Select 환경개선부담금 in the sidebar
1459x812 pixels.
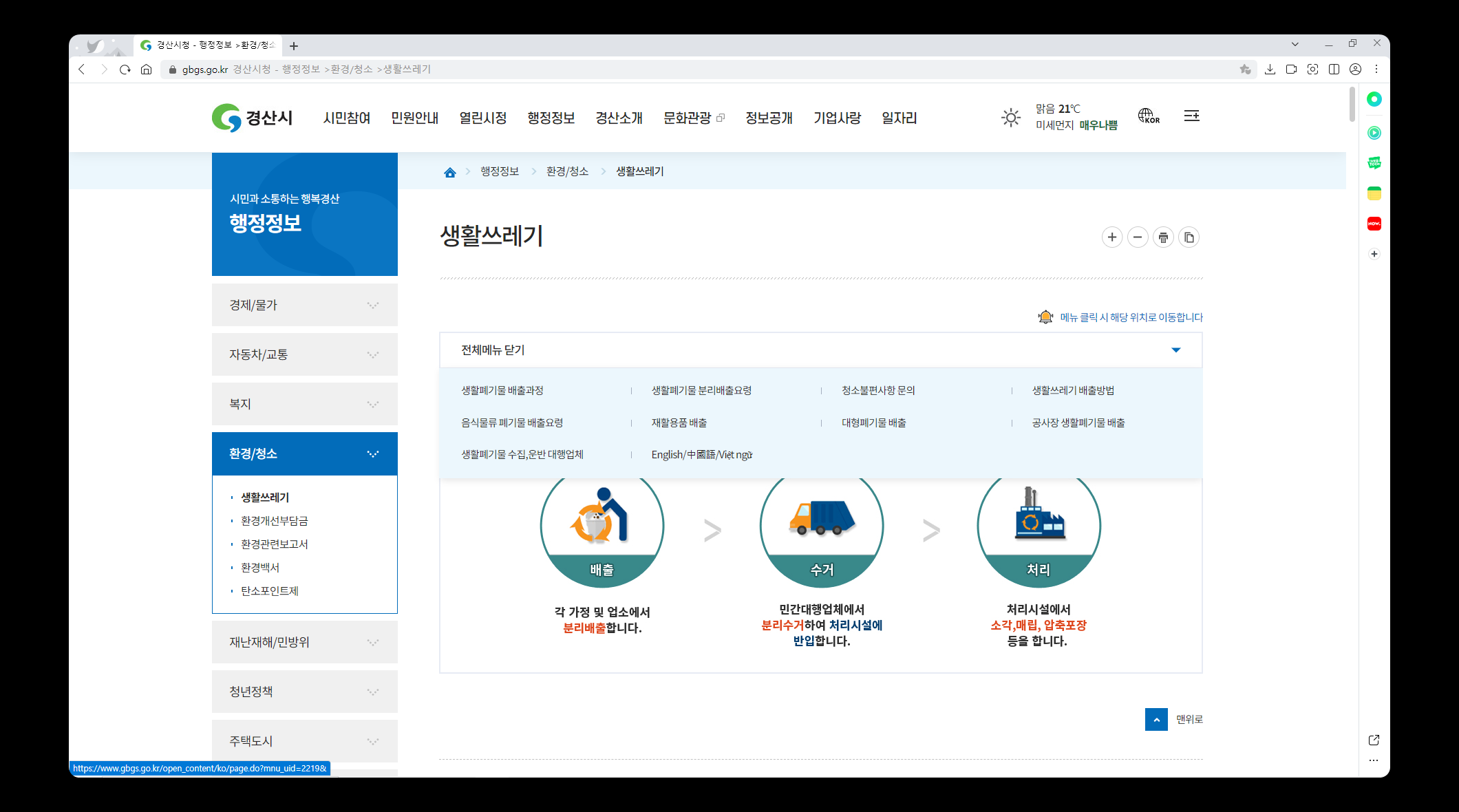tap(274, 521)
